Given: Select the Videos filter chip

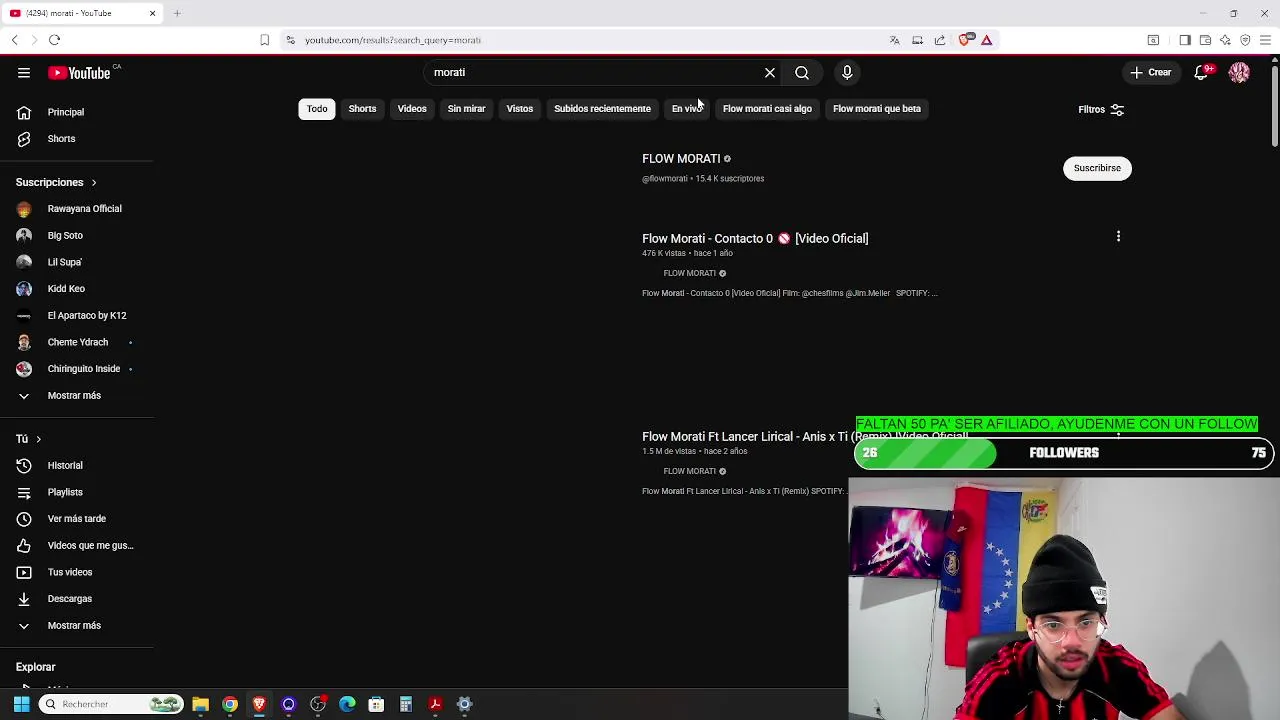Looking at the screenshot, I should pos(412,109).
